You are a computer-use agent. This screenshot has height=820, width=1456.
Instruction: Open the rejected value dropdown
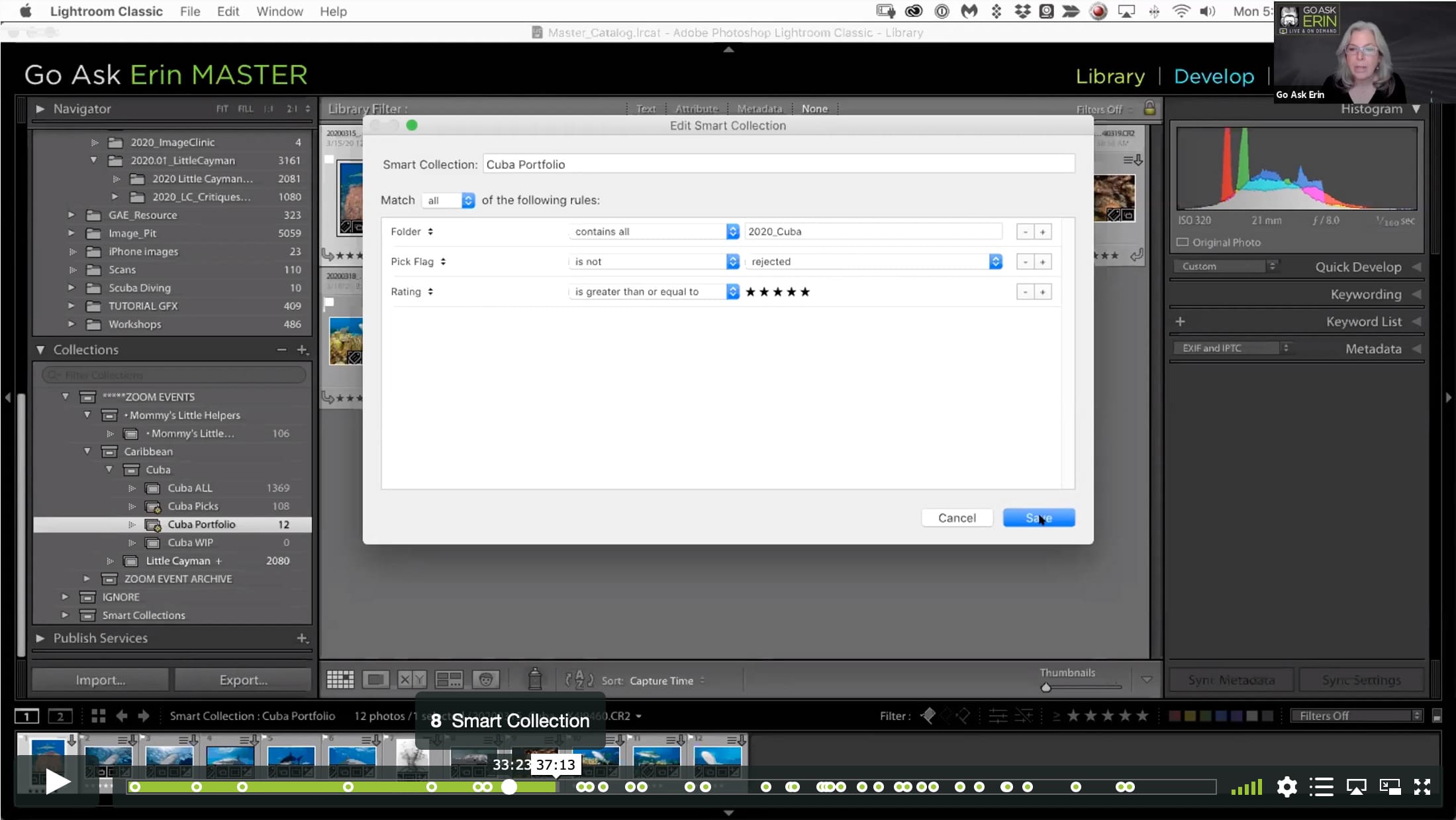874,262
